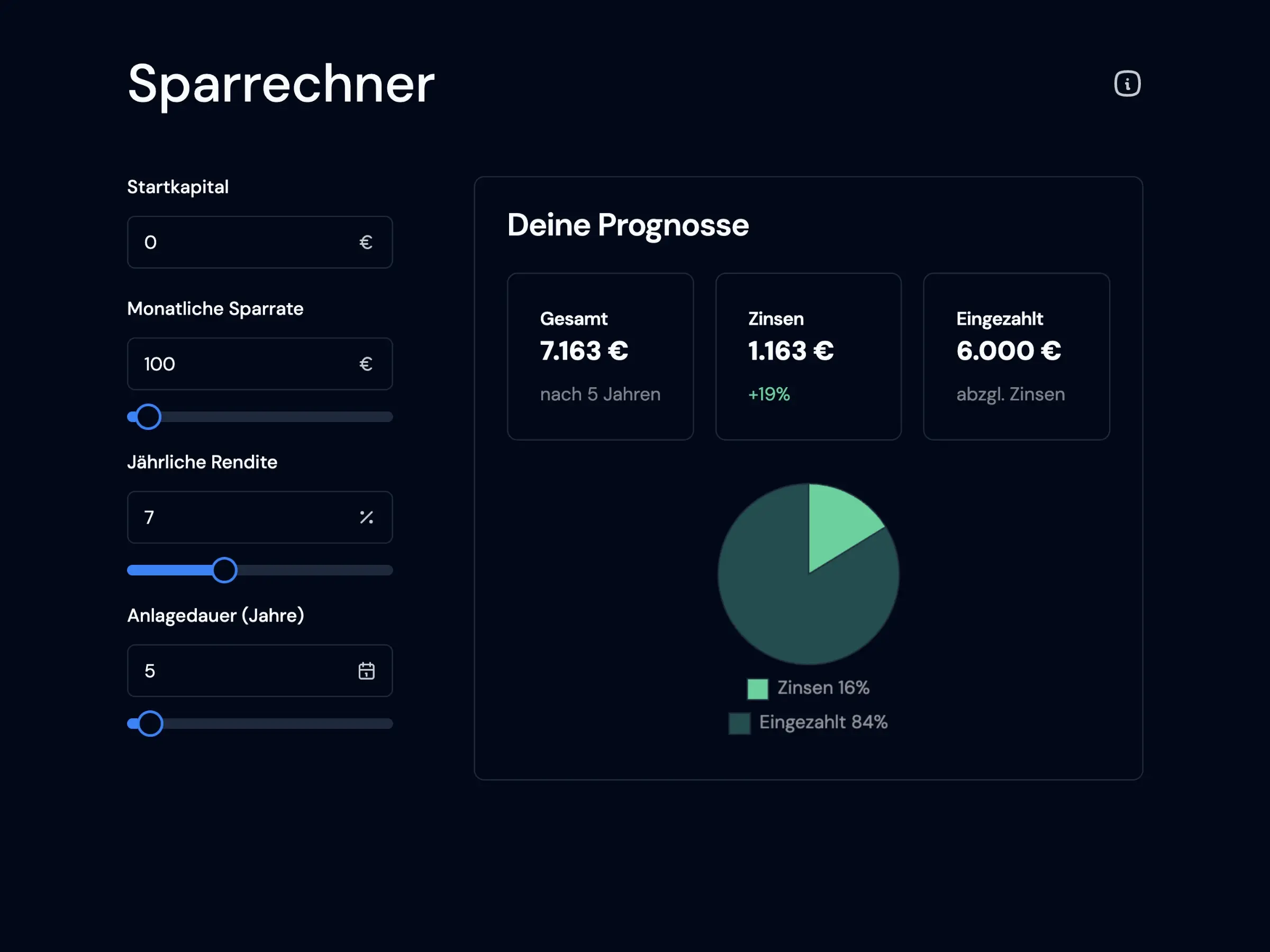Open the info icon in header
Viewport: 1270px width, 952px height.
1127,84
